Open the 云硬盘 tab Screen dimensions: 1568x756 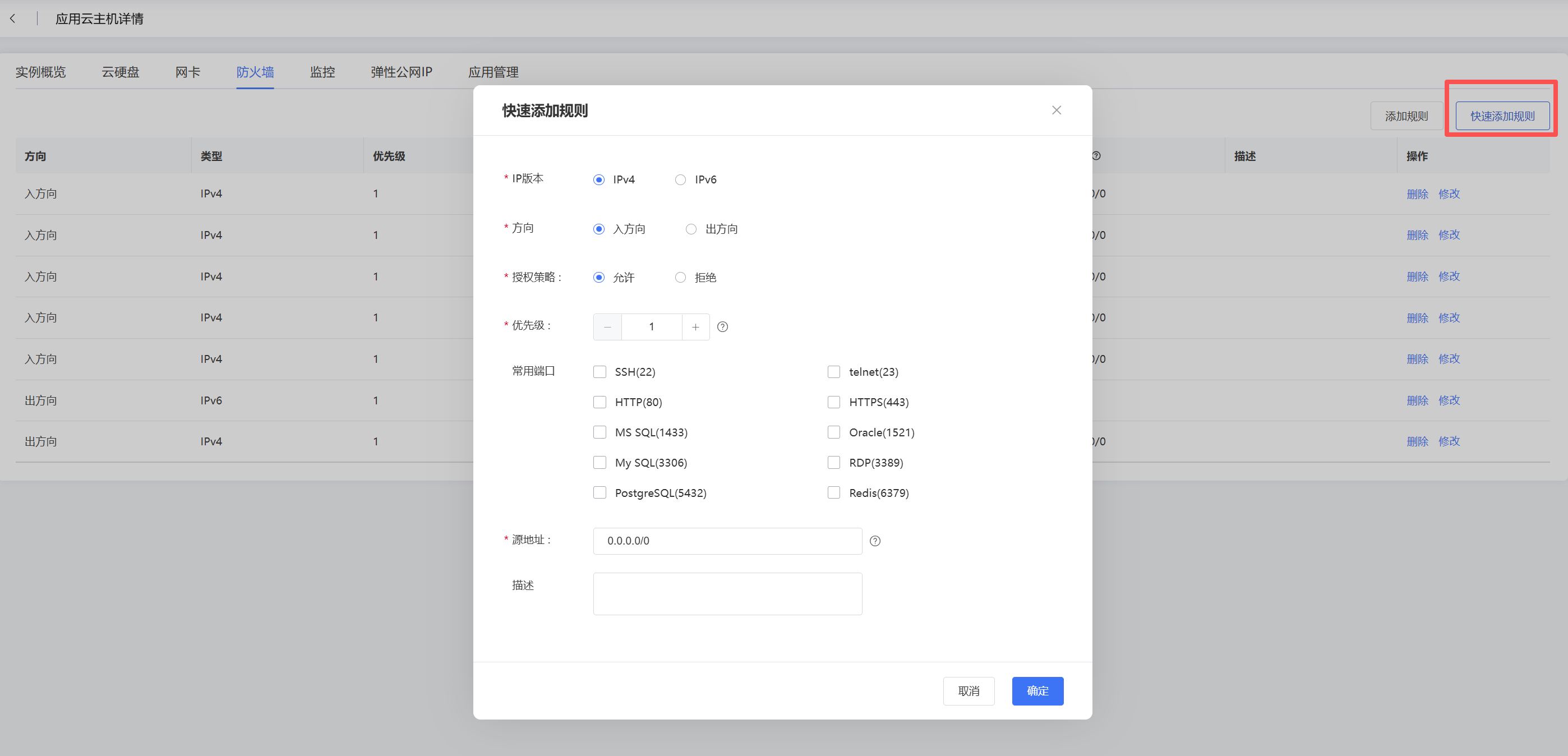121,72
